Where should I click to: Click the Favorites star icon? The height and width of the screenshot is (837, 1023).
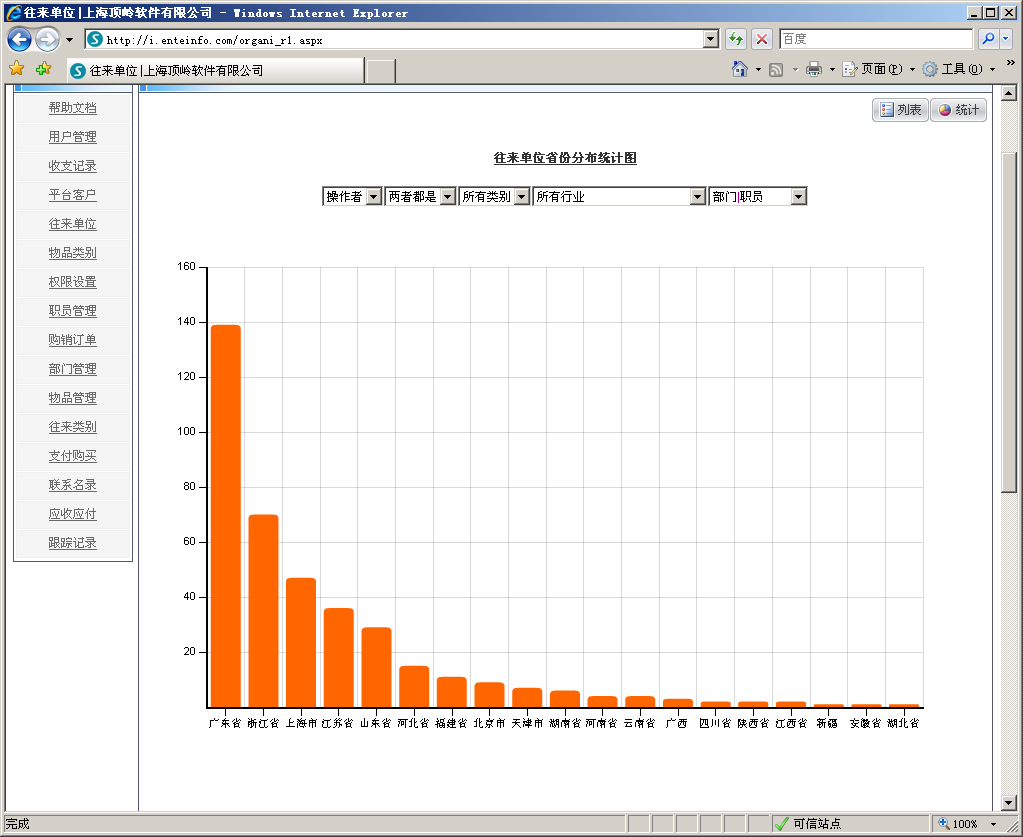pyautogui.click(x=16, y=69)
